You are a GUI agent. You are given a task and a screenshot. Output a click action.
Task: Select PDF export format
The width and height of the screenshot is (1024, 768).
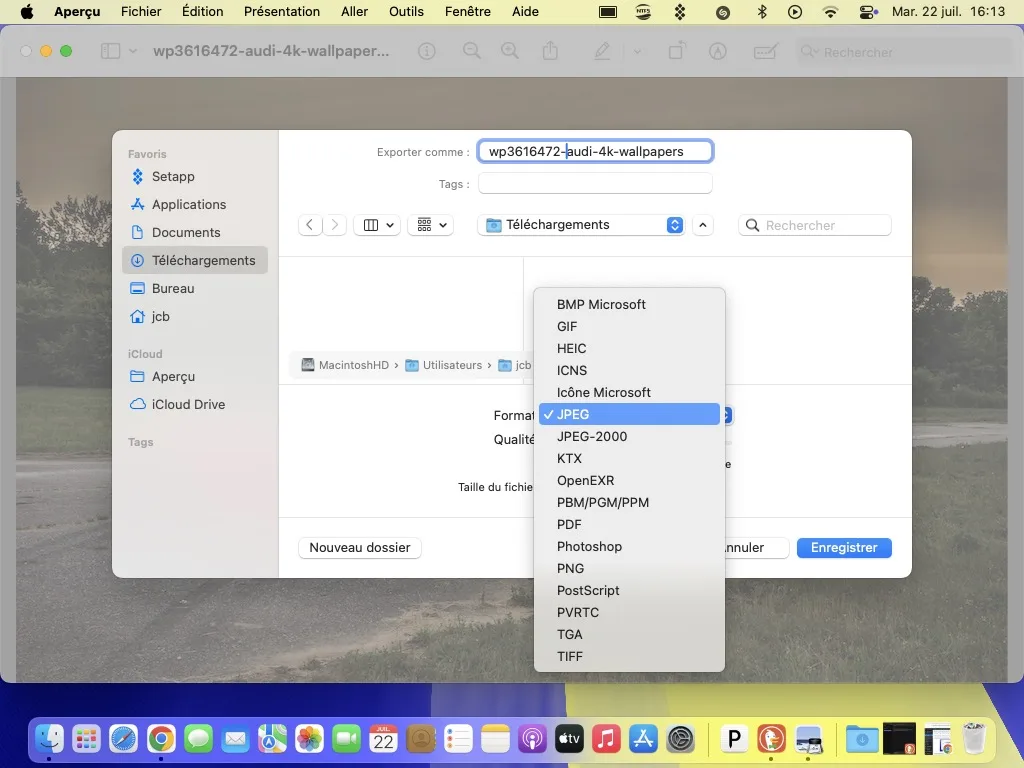(x=629, y=524)
